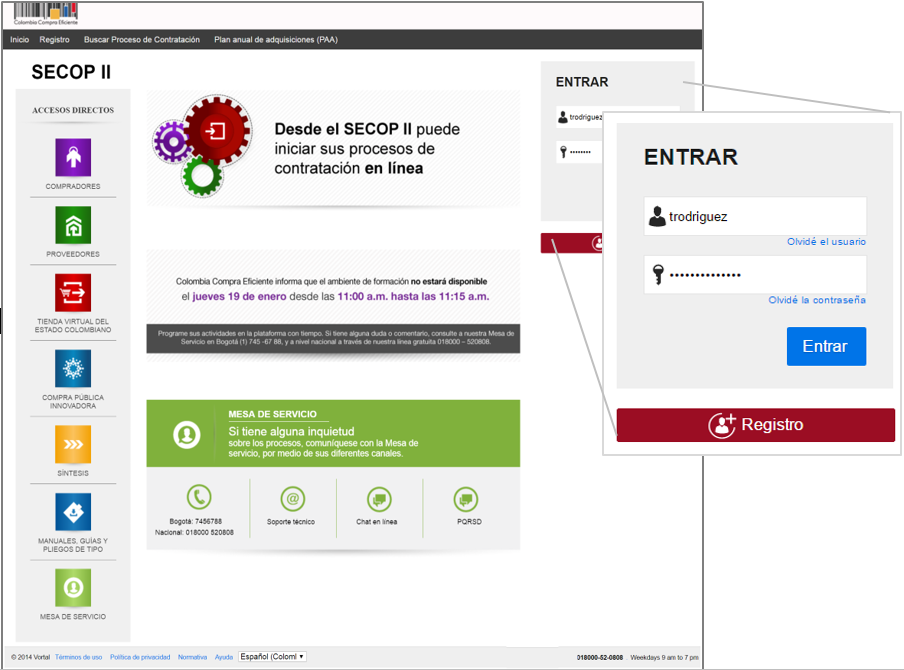Open the Ayuda footer link
The height and width of the screenshot is (670, 904).
point(224,657)
